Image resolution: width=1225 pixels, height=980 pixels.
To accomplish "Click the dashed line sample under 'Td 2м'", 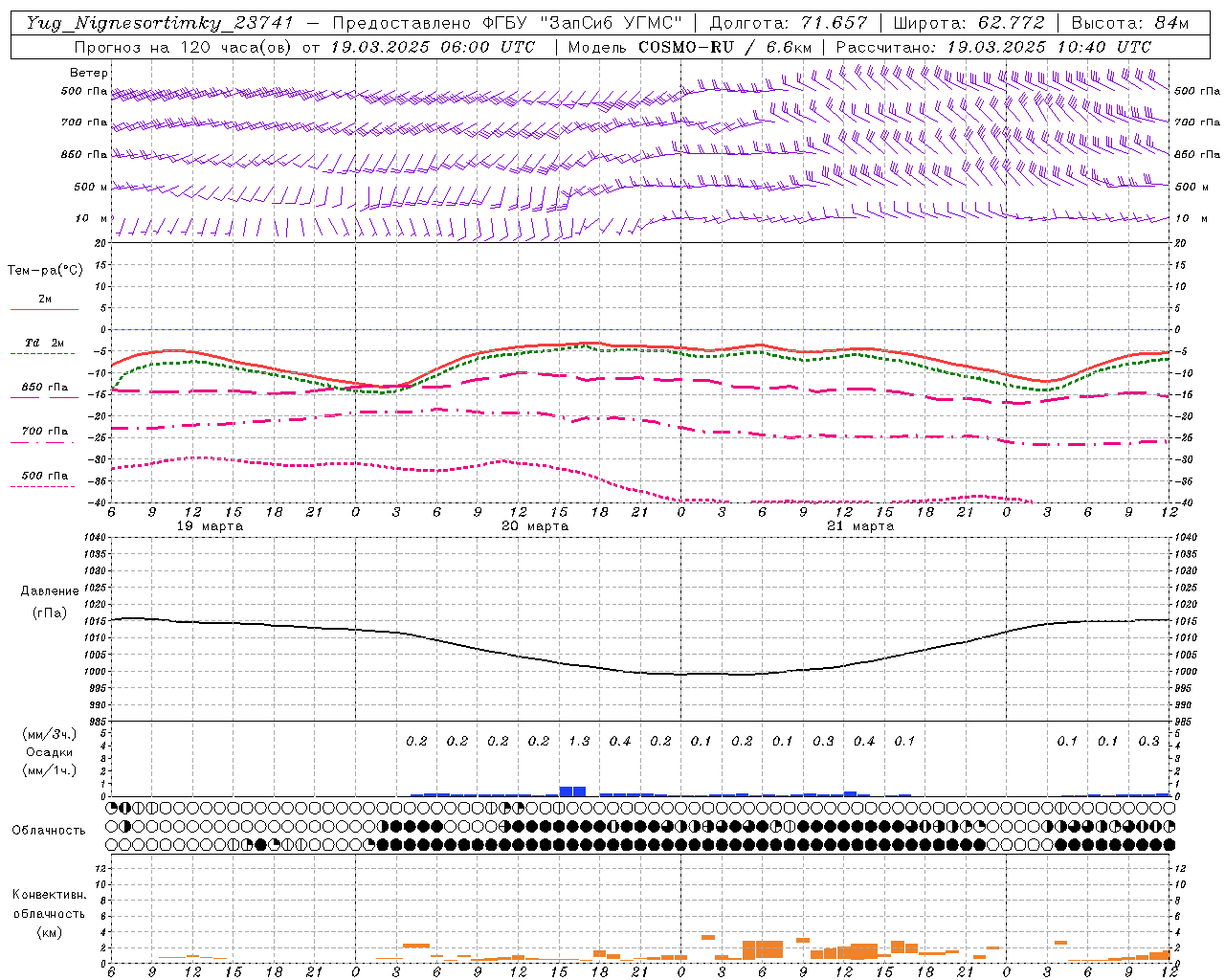I will click(x=42, y=354).
